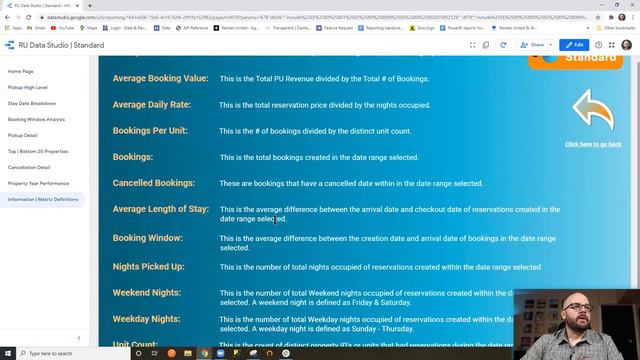Open File Explorer on the taskbar
This screenshot has height=360, width=640.
(x=188, y=353)
